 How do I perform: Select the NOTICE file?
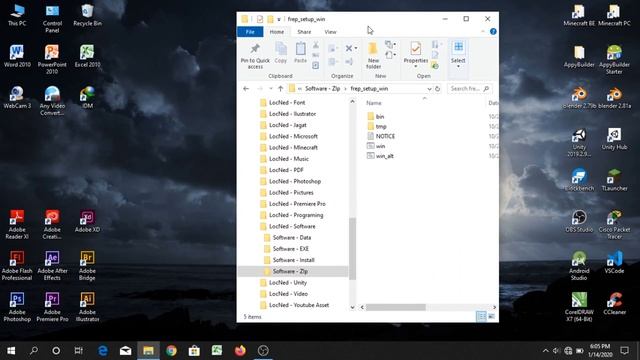pos(381,136)
